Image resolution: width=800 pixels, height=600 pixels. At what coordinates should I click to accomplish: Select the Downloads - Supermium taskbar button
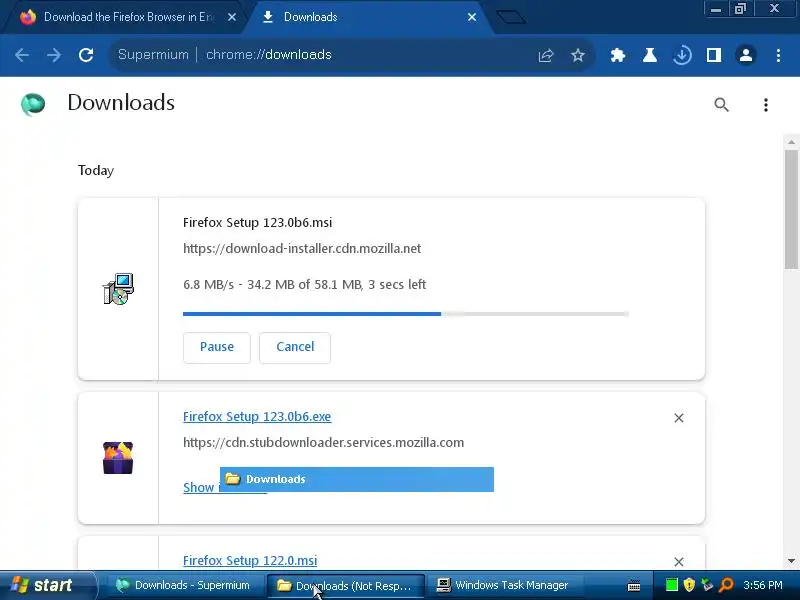click(184, 585)
